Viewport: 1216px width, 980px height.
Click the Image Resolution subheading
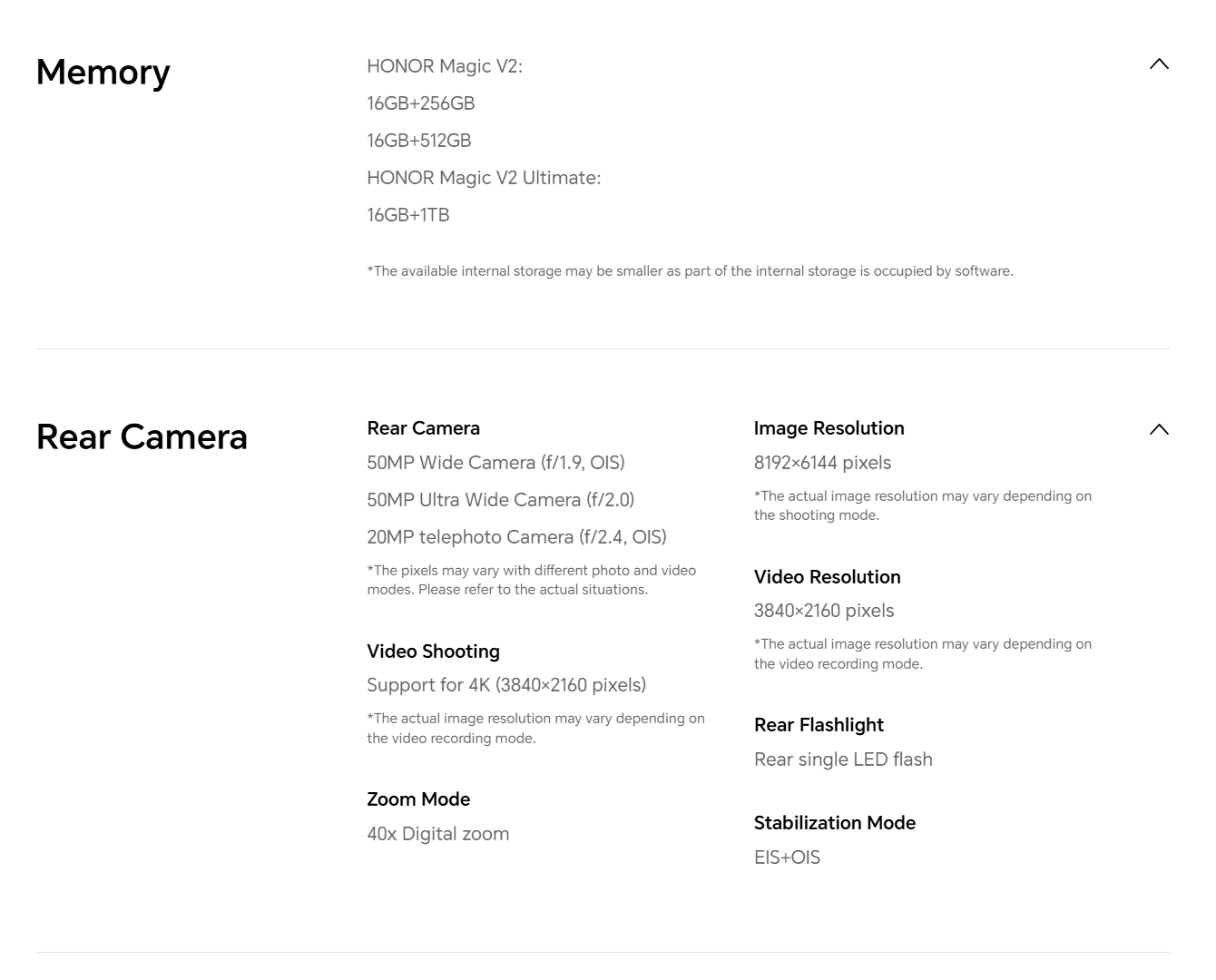coord(829,428)
